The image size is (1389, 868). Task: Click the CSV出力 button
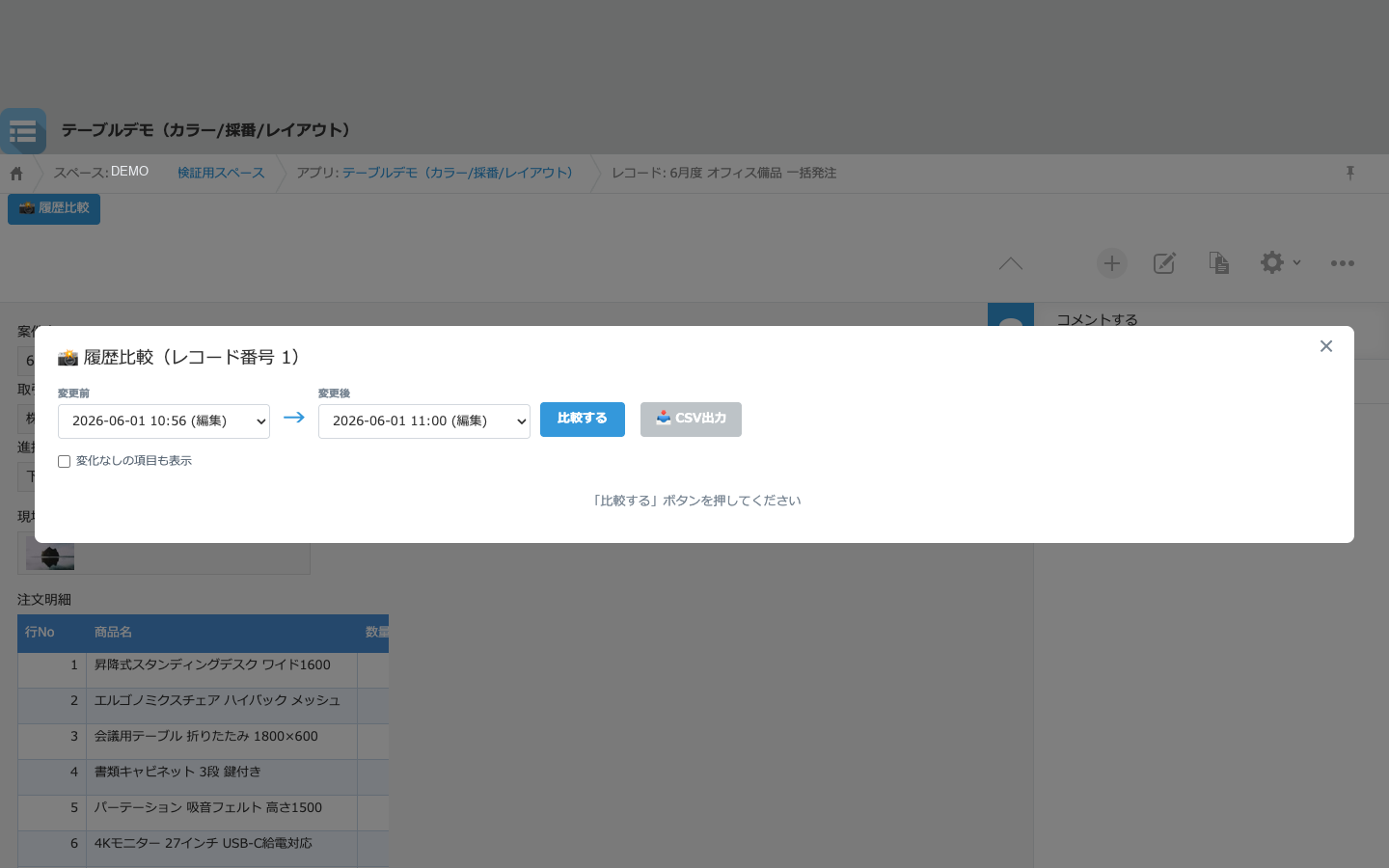691,420
